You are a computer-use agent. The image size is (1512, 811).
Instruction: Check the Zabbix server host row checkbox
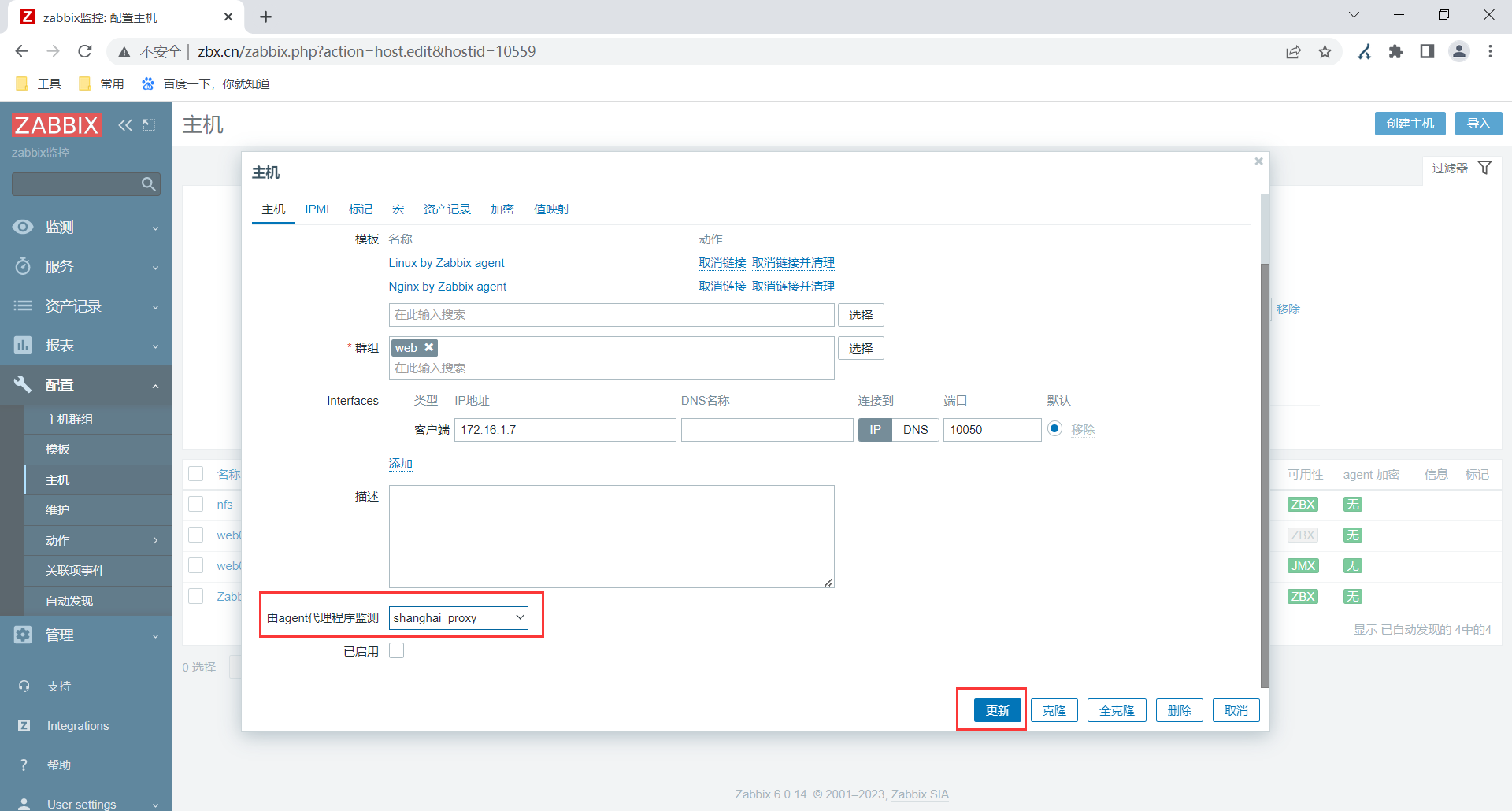pyautogui.click(x=196, y=596)
